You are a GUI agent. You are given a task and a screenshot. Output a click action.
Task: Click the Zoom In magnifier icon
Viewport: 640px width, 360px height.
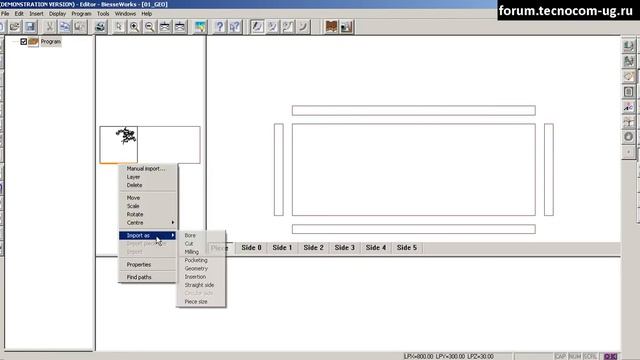point(134,27)
